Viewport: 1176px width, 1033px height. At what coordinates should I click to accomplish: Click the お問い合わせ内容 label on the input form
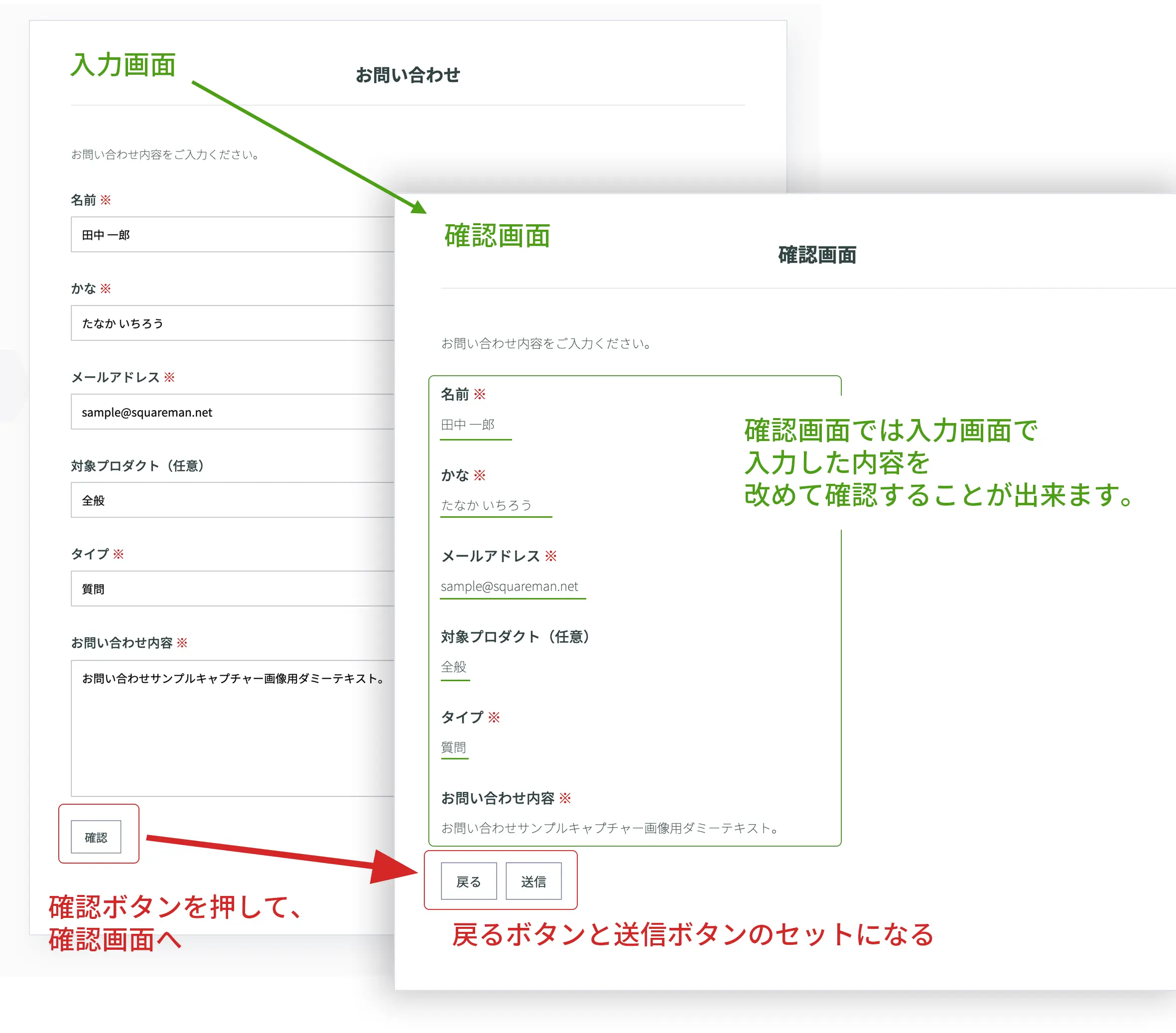coord(122,642)
